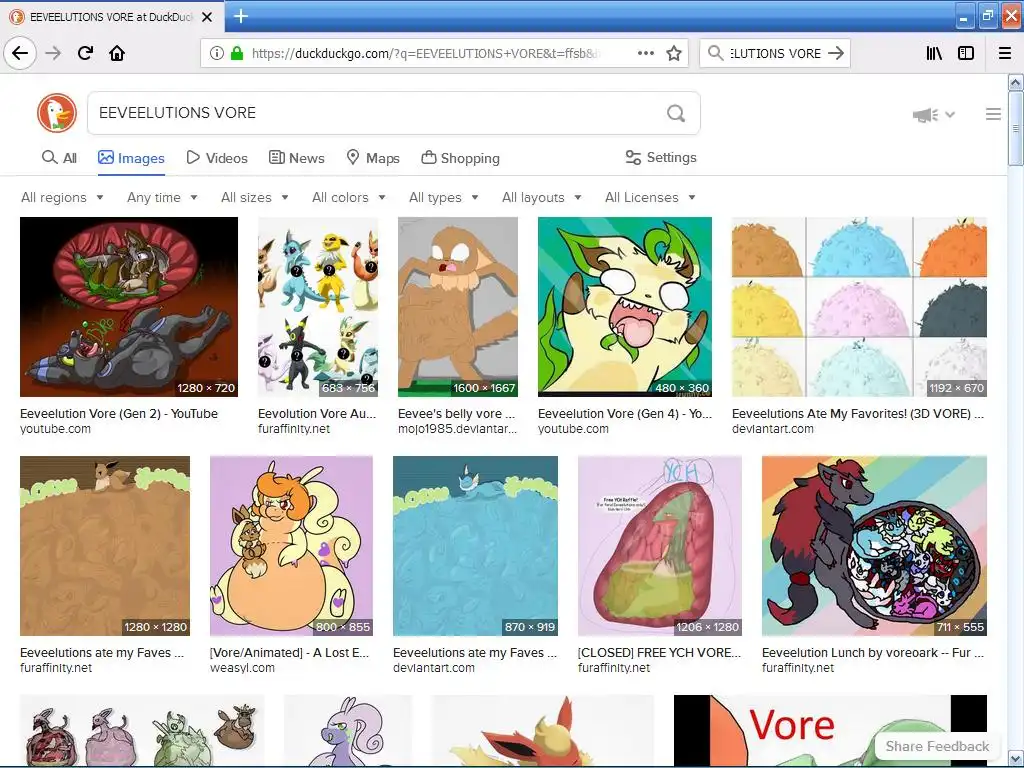Open the 1206 × 1280 thumbnail
Image resolution: width=1024 pixels, height=768 pixels.
tap(660, 546)
